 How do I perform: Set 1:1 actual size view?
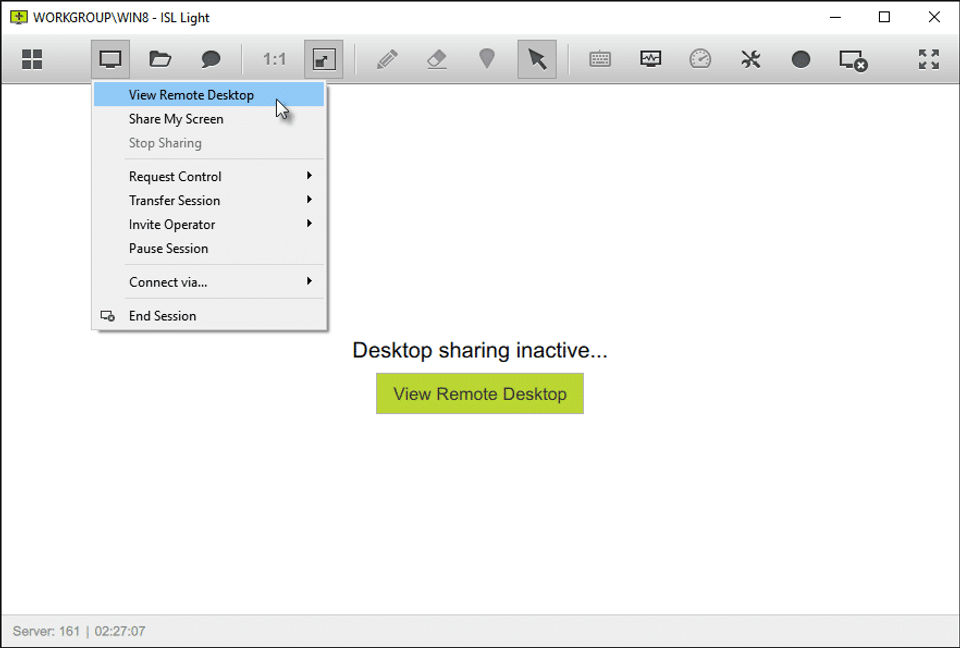(x=274, y=59)
